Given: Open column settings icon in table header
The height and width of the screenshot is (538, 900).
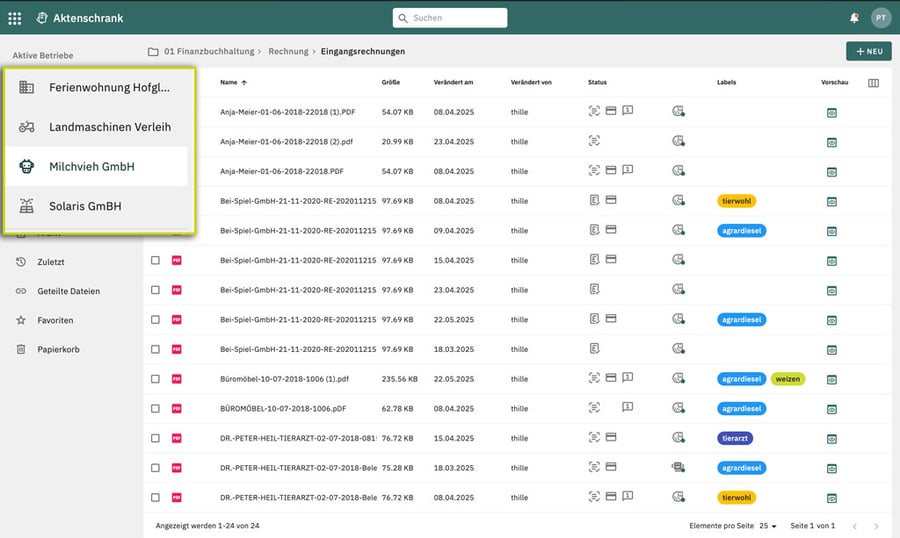Looking at the screenshot, I should point(873,83).
